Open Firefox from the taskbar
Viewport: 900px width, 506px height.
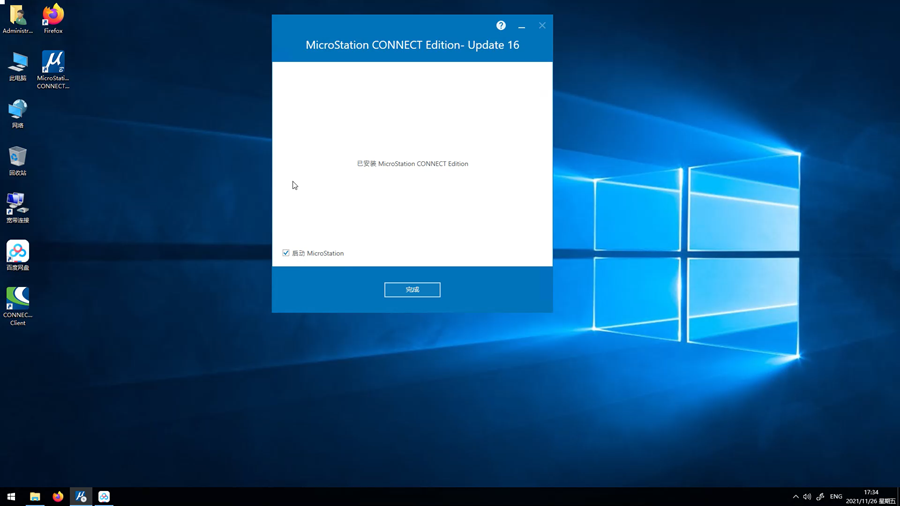coord(58,497)
